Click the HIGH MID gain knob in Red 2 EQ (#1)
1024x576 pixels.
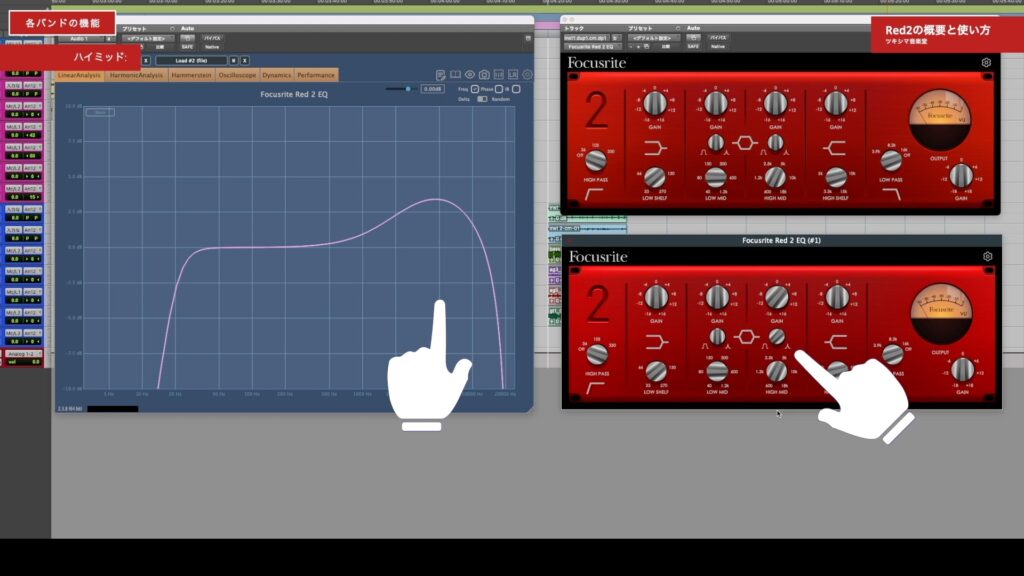tap(776, 297)
